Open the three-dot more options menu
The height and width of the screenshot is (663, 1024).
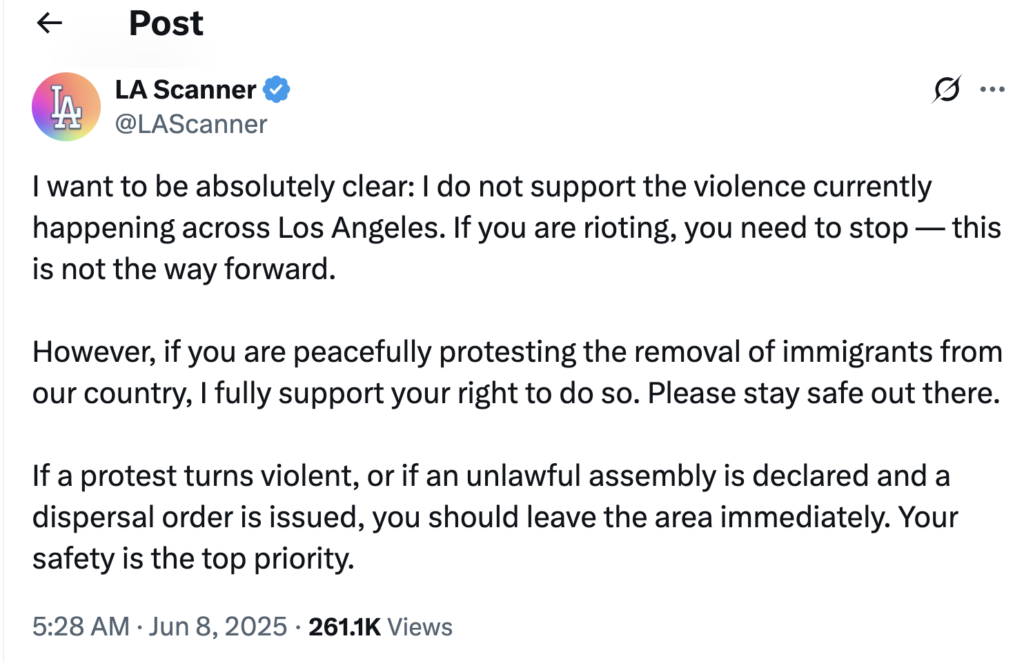point(992,89)
